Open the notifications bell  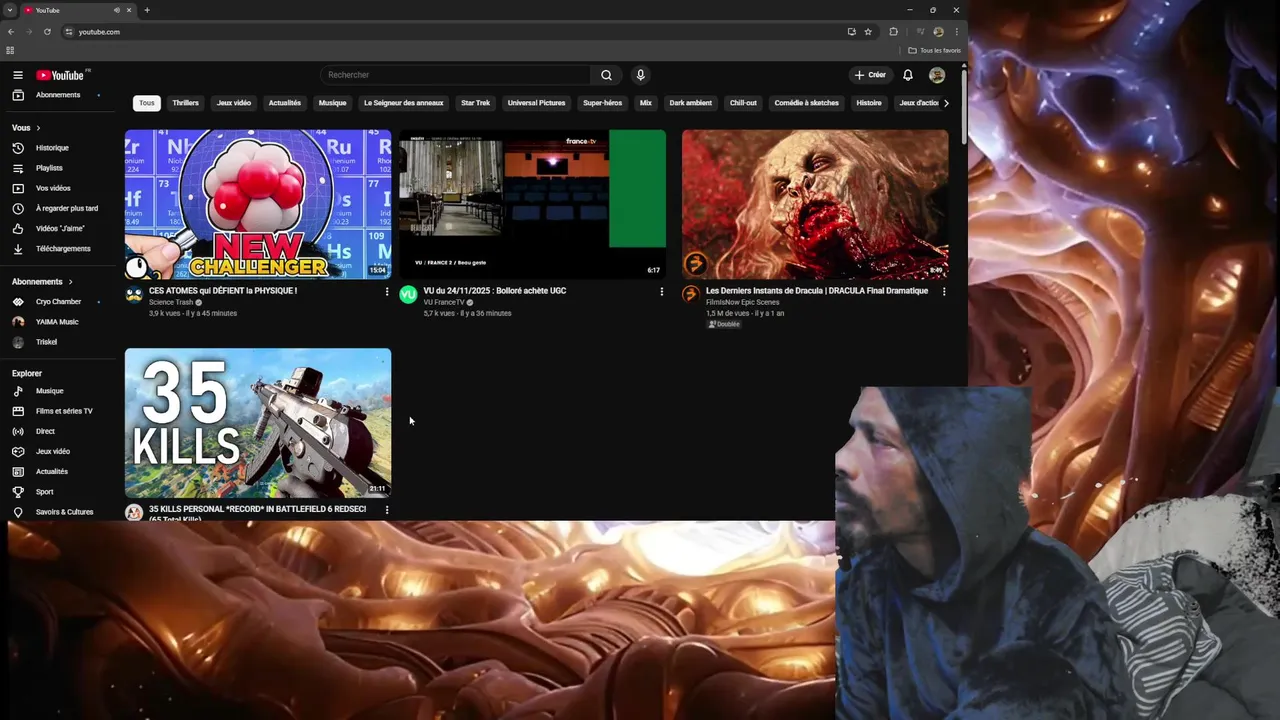[x=908, y=75]
